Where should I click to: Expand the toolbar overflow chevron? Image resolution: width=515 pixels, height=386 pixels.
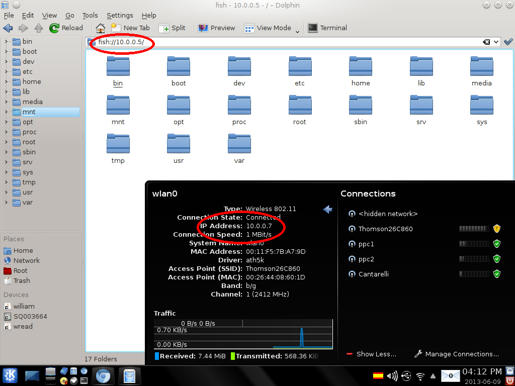pyautogui.click(x=297, y=32)
